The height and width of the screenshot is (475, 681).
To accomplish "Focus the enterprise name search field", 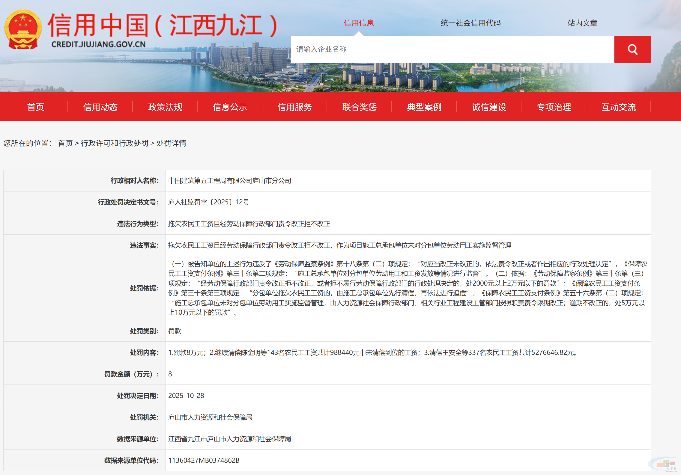I will click(450, 49).
